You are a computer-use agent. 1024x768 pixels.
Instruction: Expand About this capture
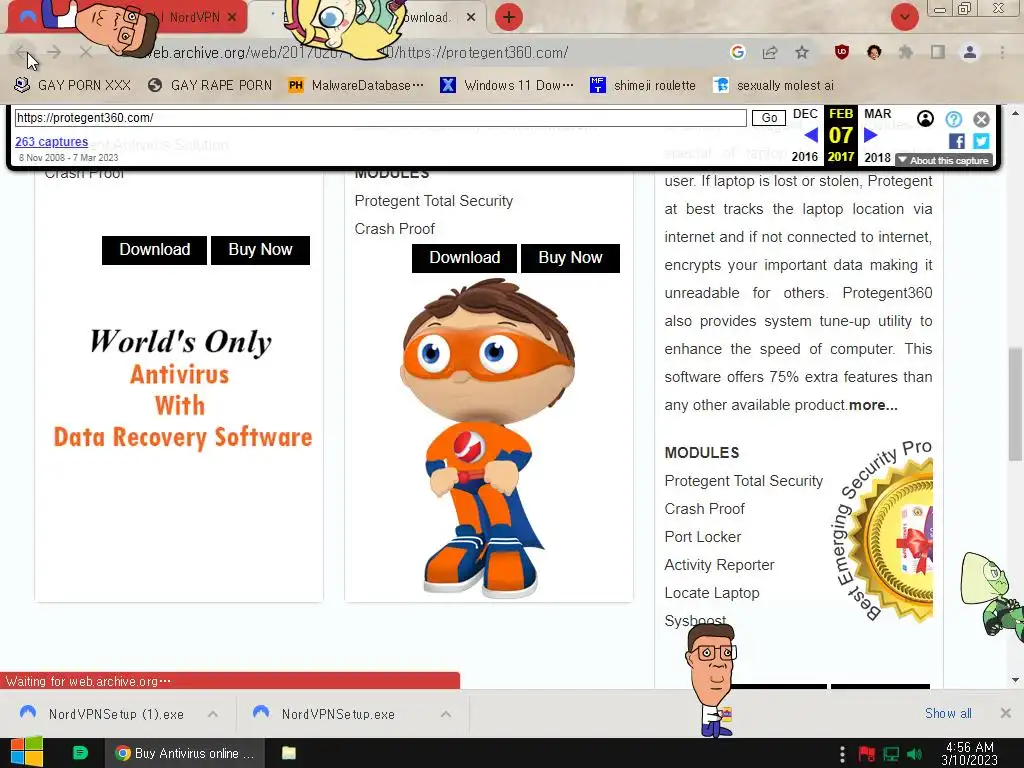(x=944, y=161)
